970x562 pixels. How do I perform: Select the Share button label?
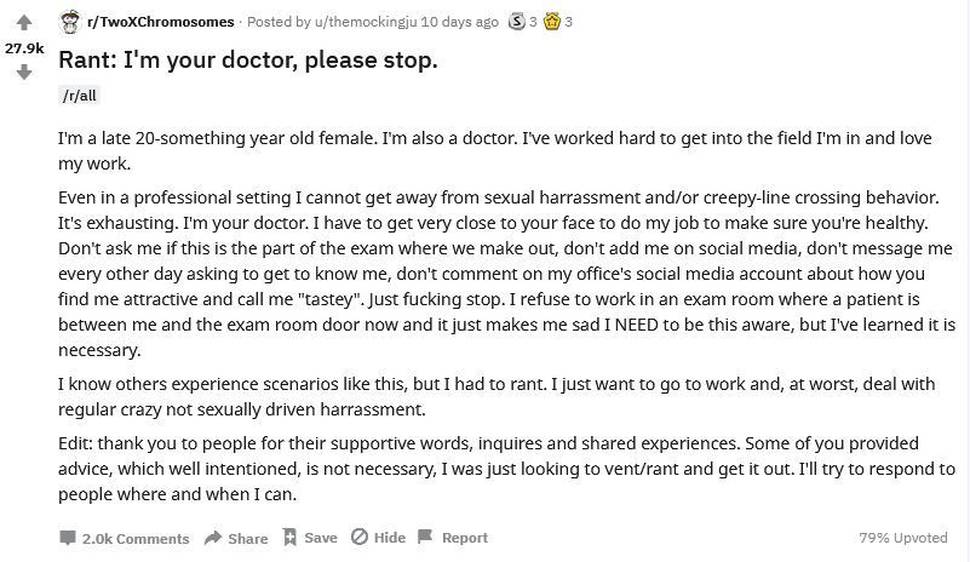point(247,538)
